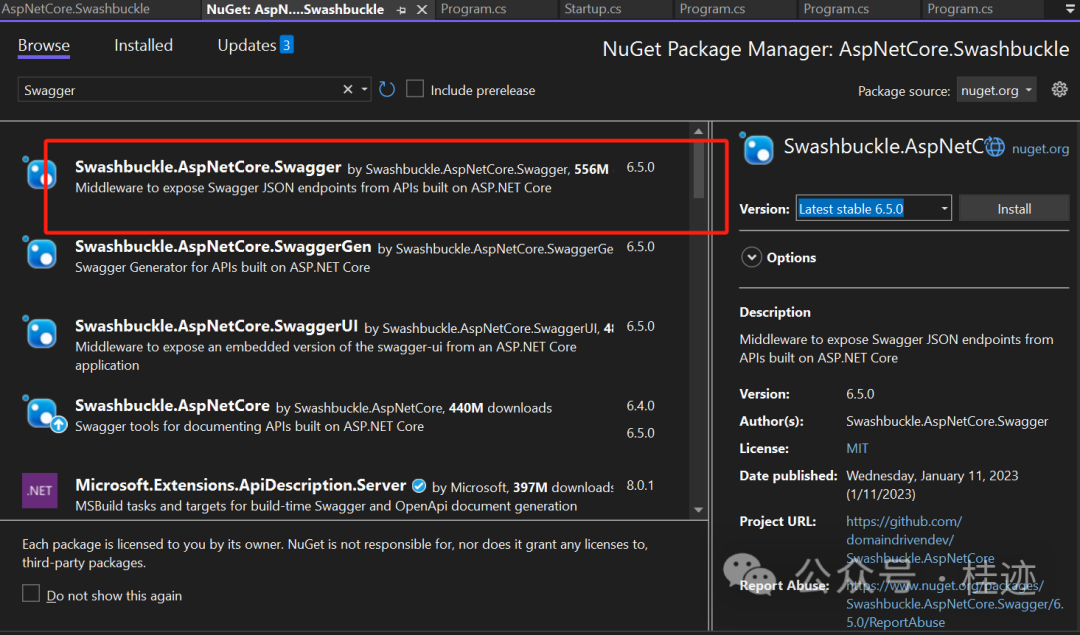Close the NuGet AspNetCore.Swashbuckle tab
The height and width of the screenshot is (635, 1080).
tap(422, 10)
